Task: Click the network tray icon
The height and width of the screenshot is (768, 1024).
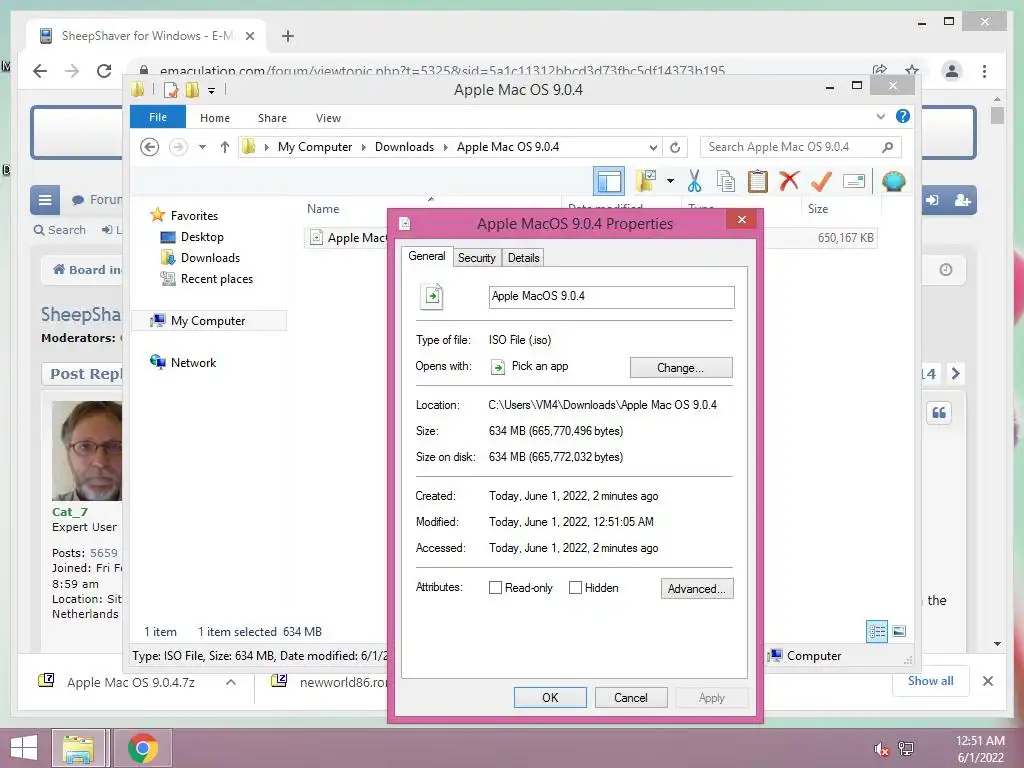Action: 906,749
